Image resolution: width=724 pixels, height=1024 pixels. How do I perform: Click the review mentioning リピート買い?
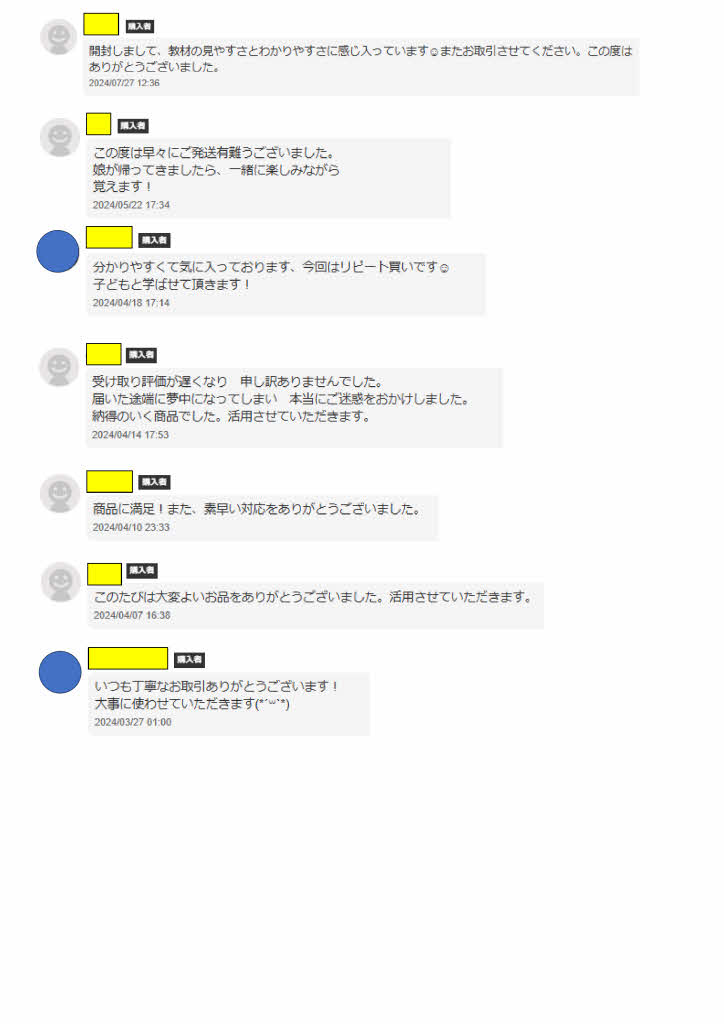point(271,276)
